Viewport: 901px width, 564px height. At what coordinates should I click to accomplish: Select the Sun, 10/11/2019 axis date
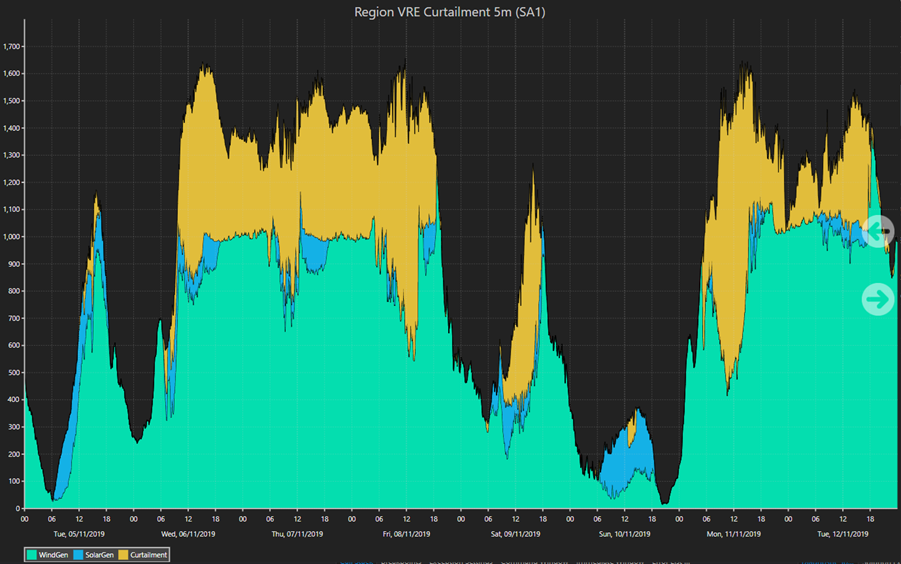coord(624,534)
